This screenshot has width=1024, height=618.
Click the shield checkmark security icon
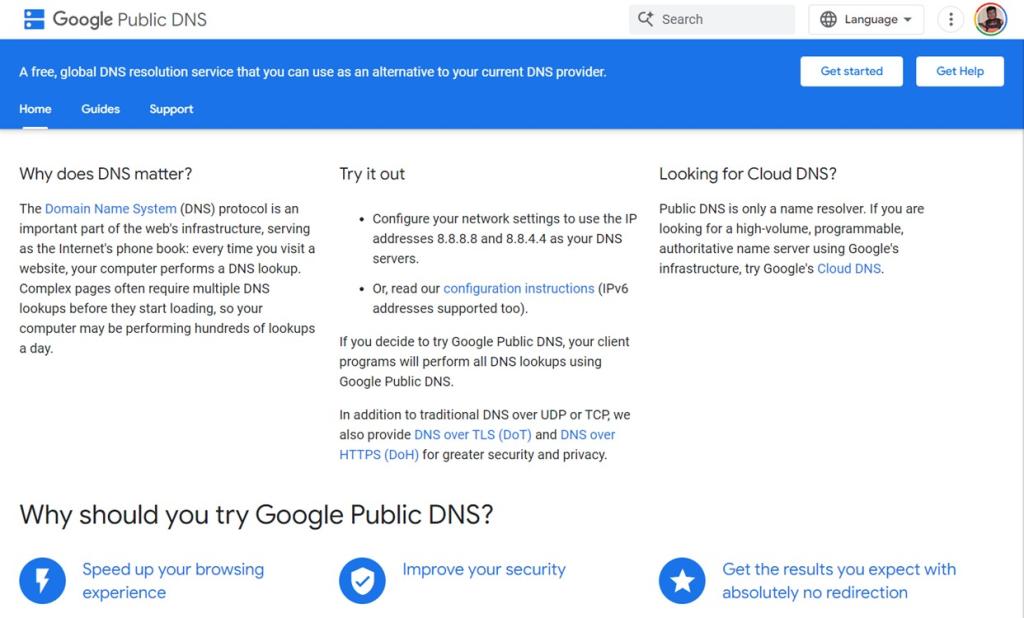(362, 580)
